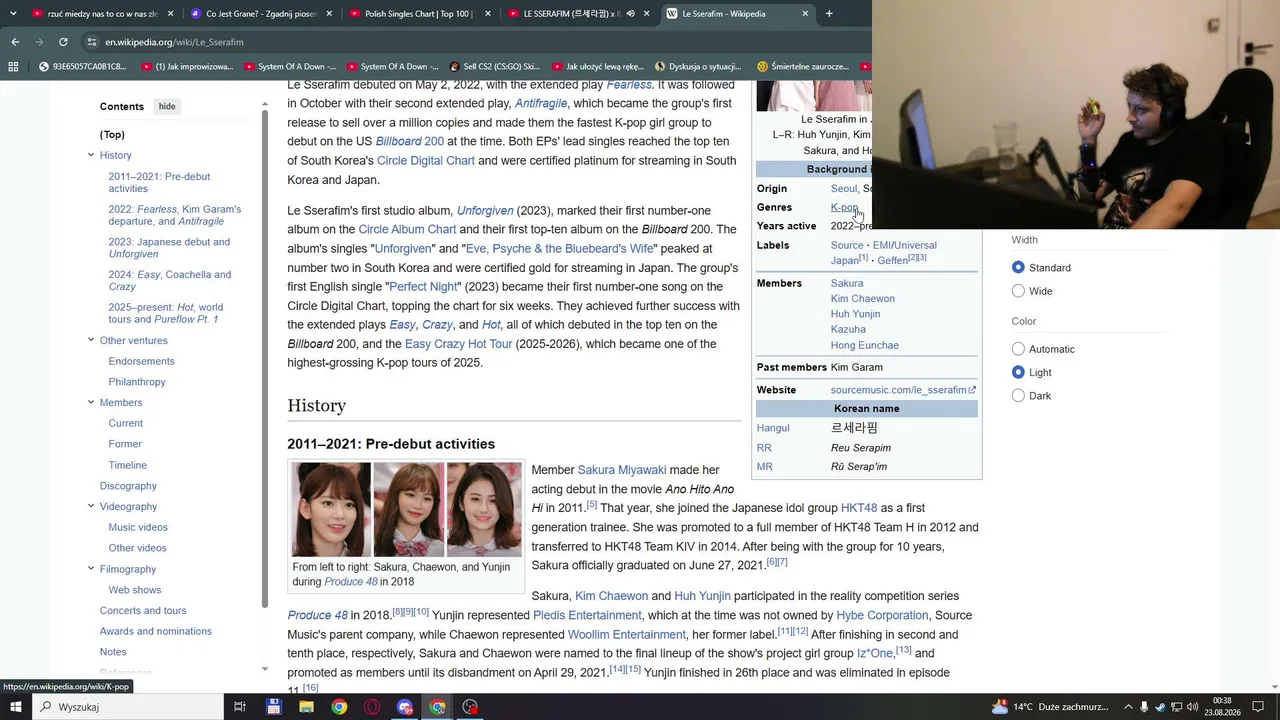
Task: Jump to Concerts and tours in Contents
Action: 143,611
